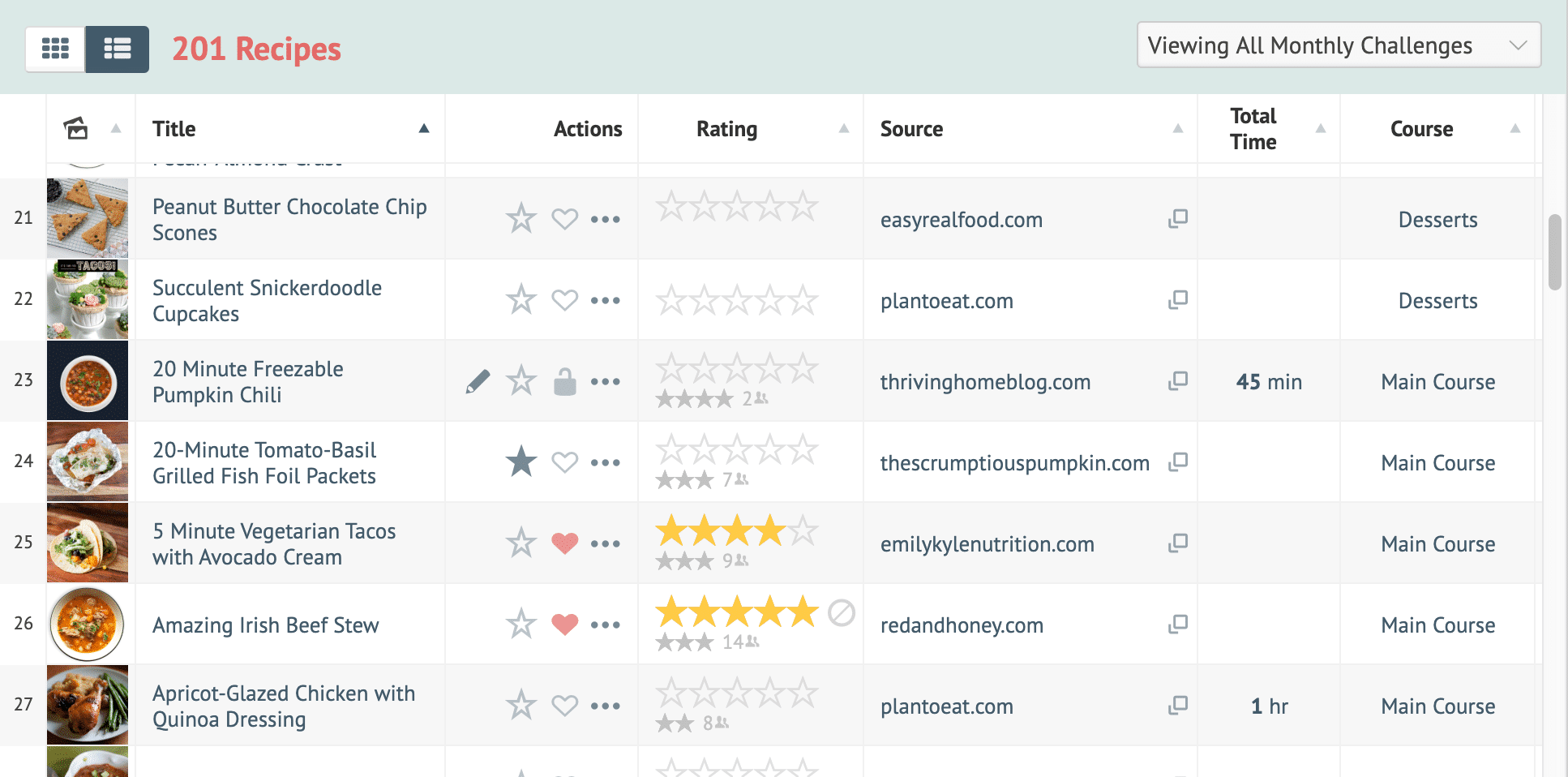1568x777 pixels.
Task: Sort the table by Total Time
Action: [1253, 129]
